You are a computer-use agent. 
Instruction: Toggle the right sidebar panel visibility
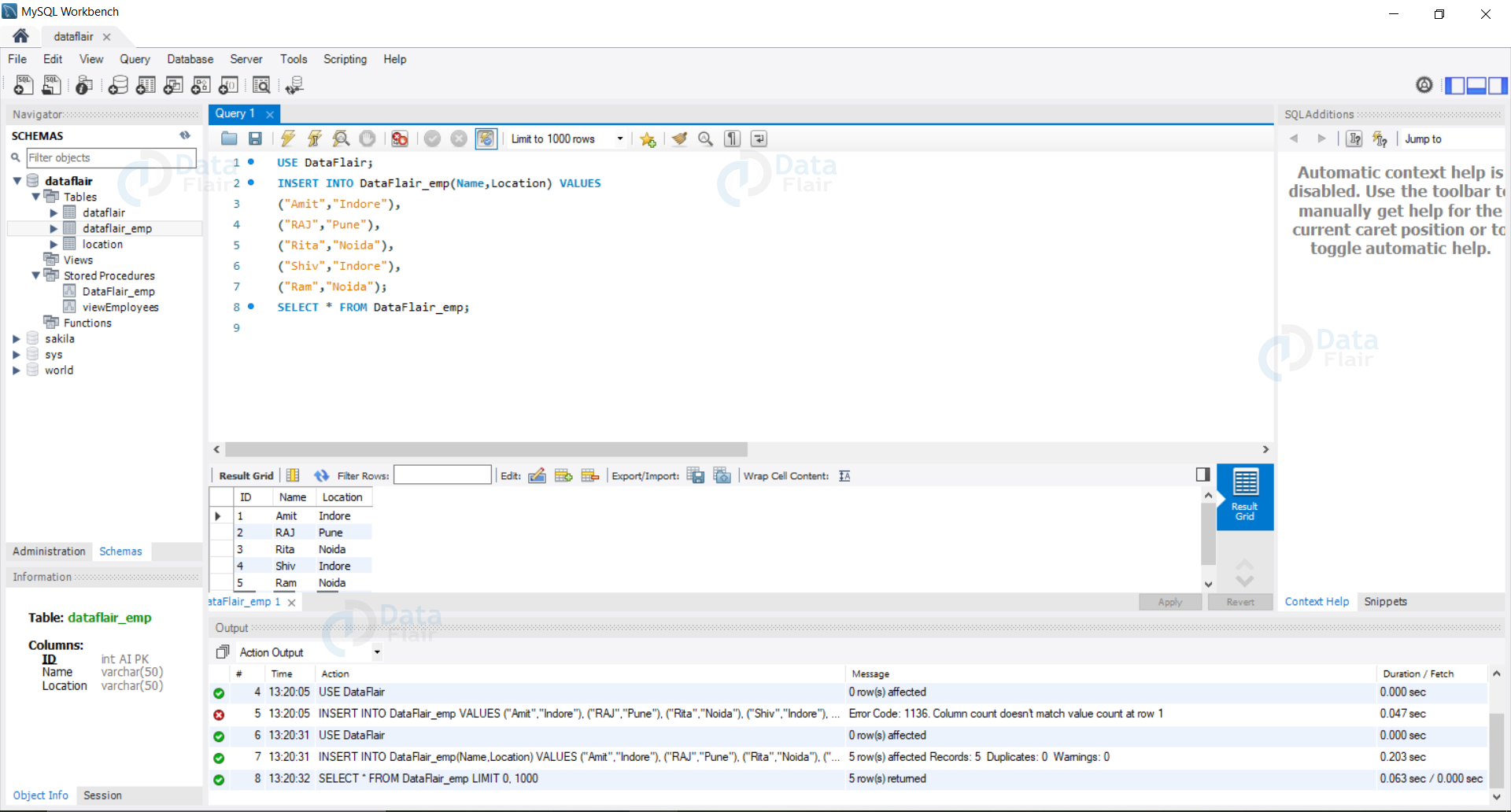(1498, 85)
